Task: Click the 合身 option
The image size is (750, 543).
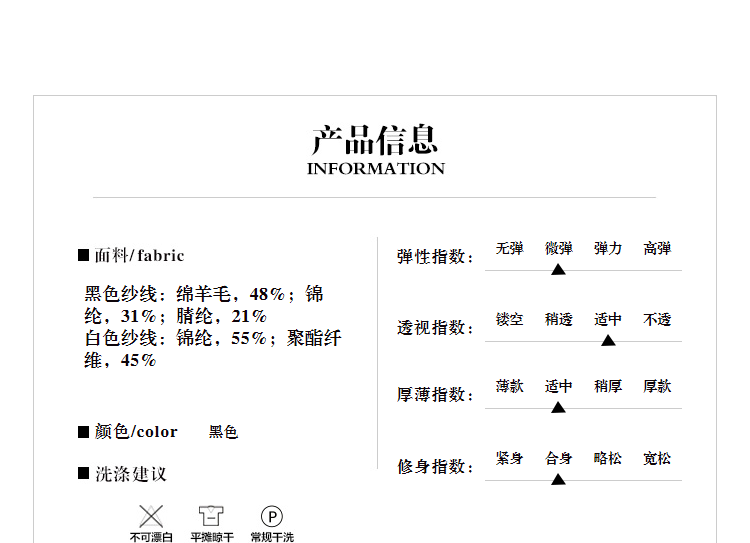Action: point(559,458)
